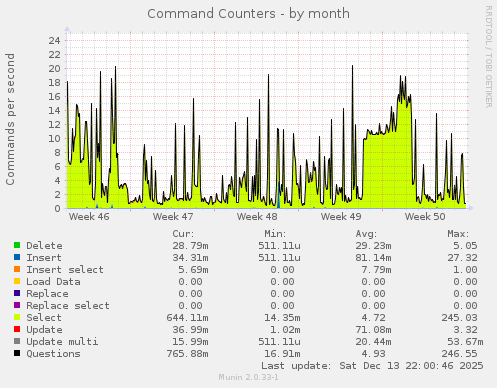Image resolution: width=497 pixels, height=388 pixels.
Task: Click the y-axis value 16
Action: point(55,97)
